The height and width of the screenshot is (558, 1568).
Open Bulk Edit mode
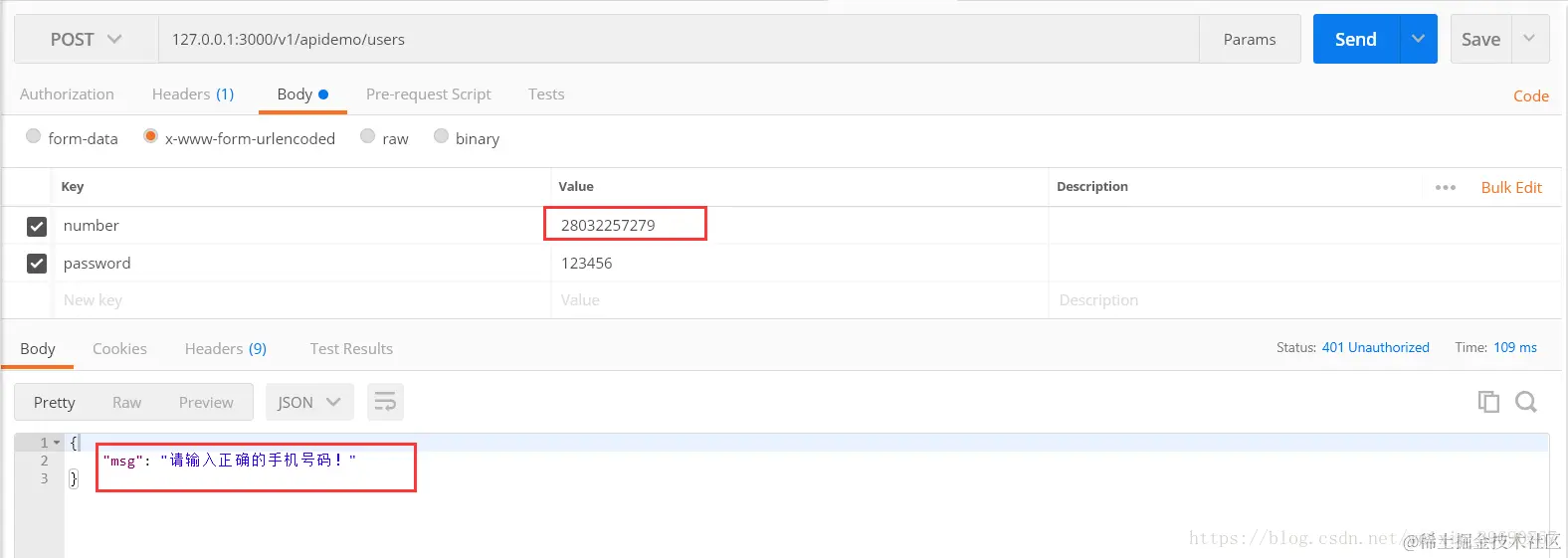pos(1511,187)
